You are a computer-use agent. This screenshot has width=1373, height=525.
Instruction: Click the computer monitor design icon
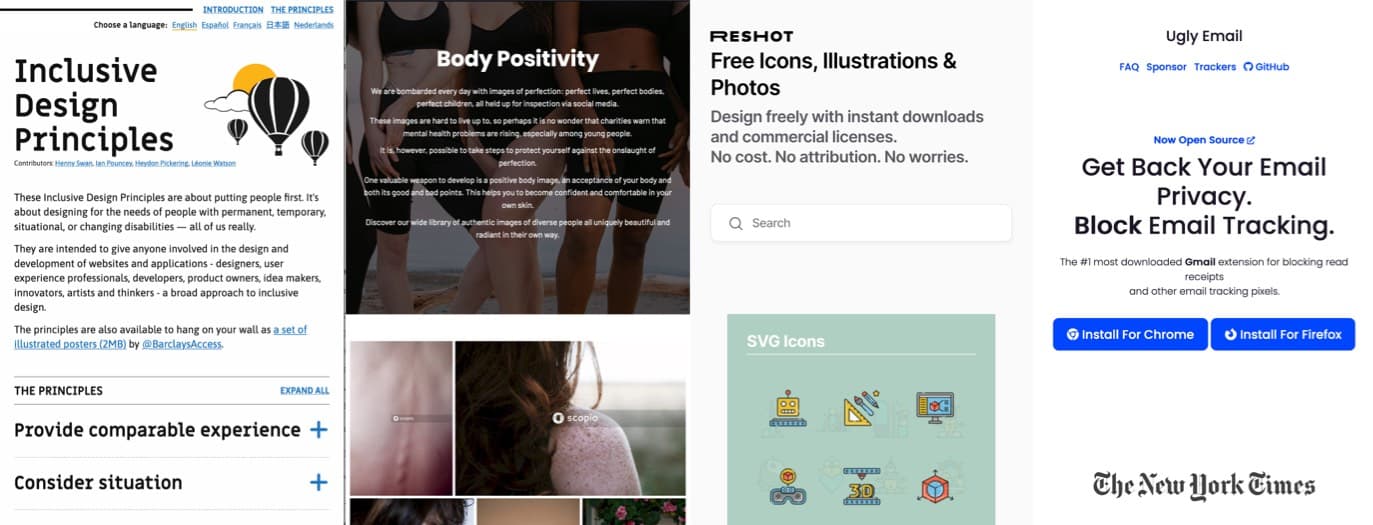(935, 408)
